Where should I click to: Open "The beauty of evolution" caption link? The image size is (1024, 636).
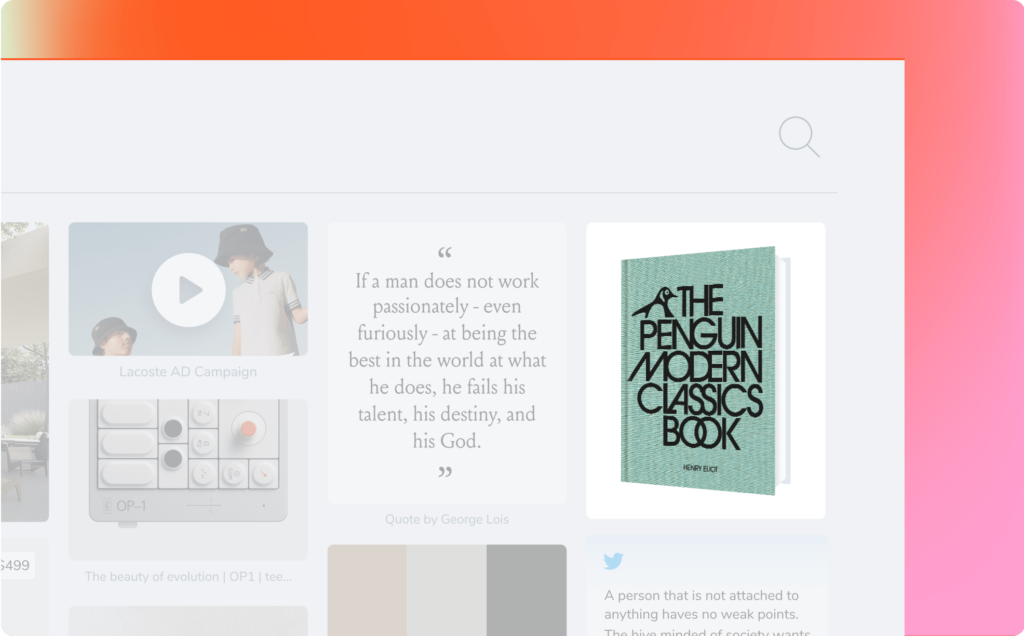[x=188, y=577]
